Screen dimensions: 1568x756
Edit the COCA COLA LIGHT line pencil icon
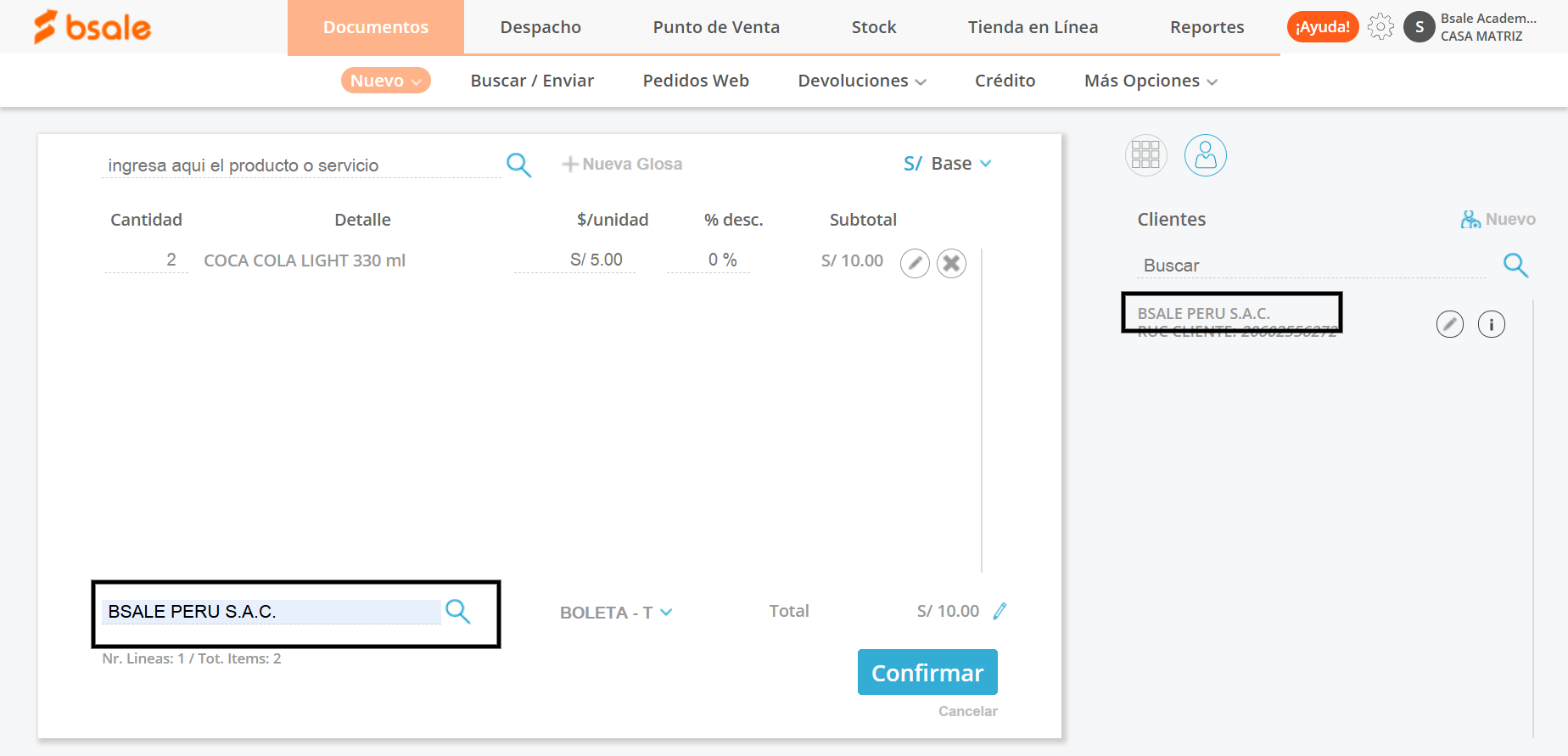click(915, 263)
